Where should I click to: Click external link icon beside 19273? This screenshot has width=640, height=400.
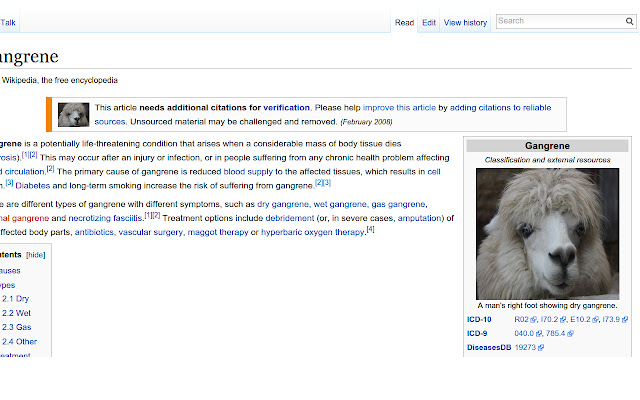click(541, 348)
